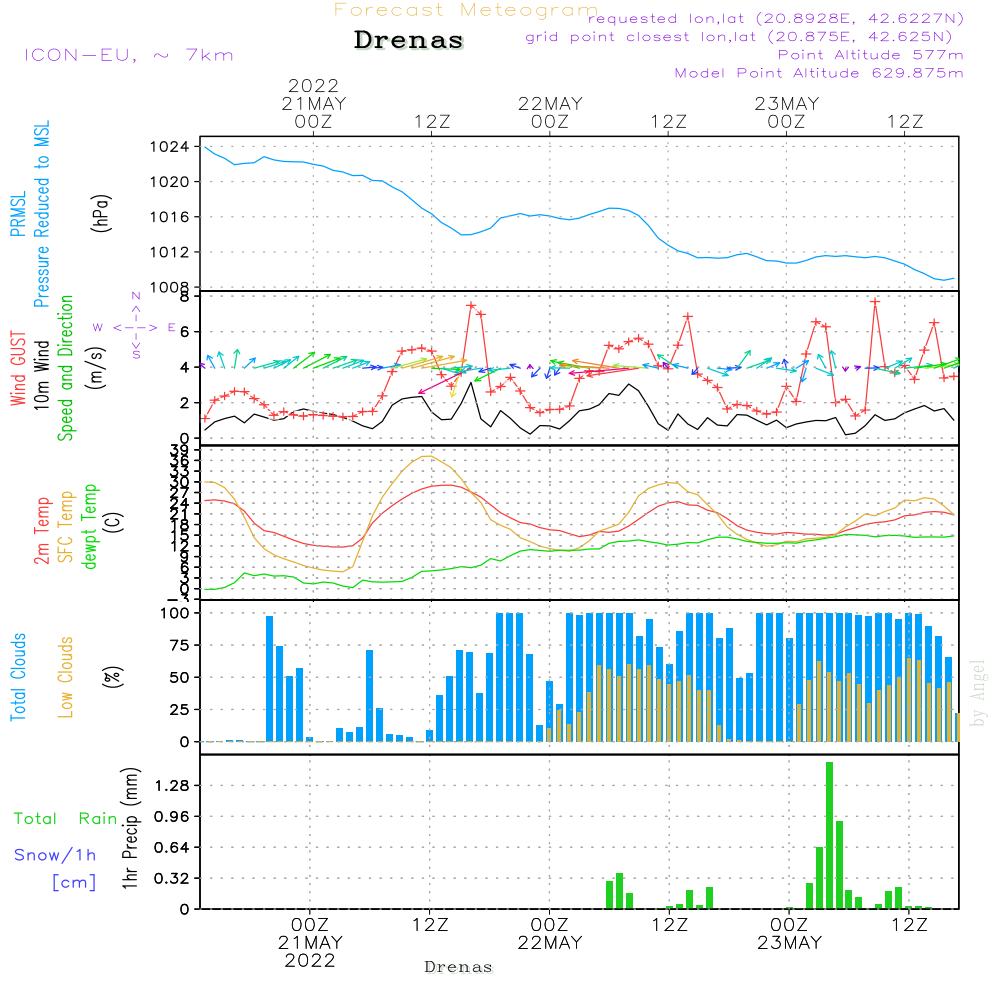Select the "Total Clouds" blue label
This screenshot has width=1000, height=1000.
18,677
